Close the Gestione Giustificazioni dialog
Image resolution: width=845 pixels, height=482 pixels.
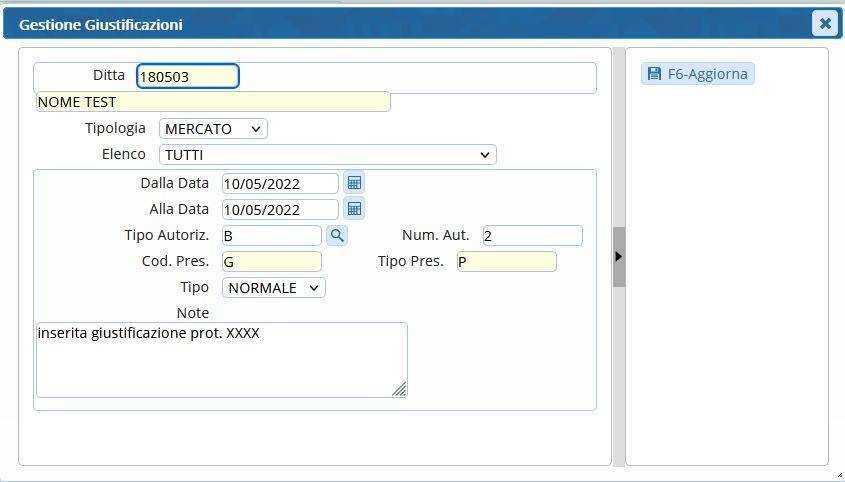[824, 23]
